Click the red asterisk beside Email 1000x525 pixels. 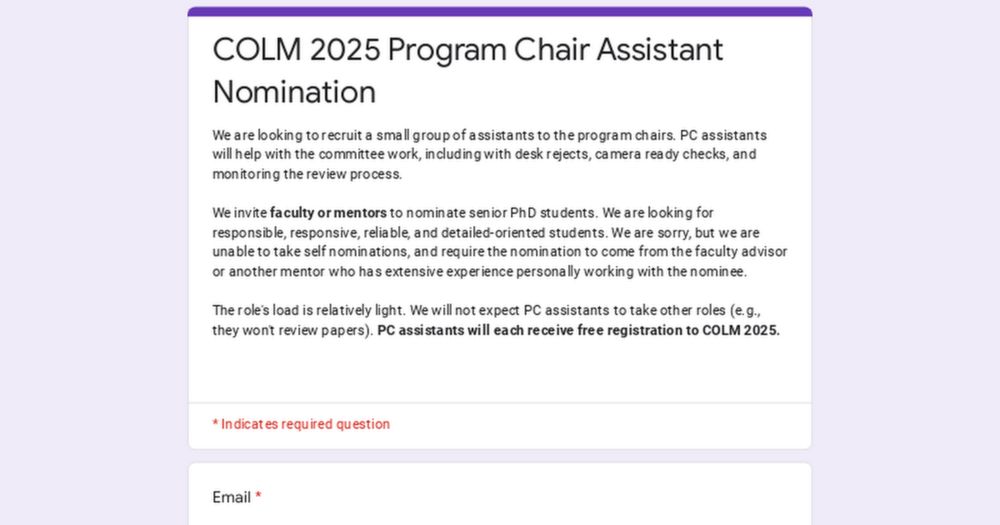point(258,496)
